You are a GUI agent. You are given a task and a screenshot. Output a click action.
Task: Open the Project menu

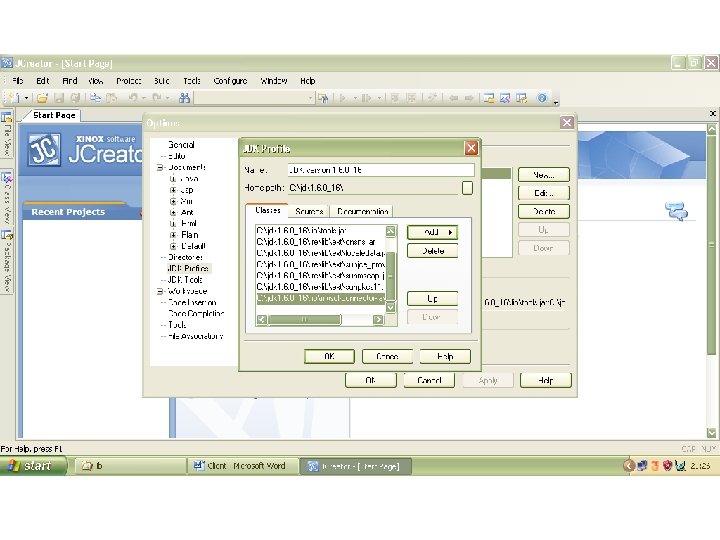[128, 81]
